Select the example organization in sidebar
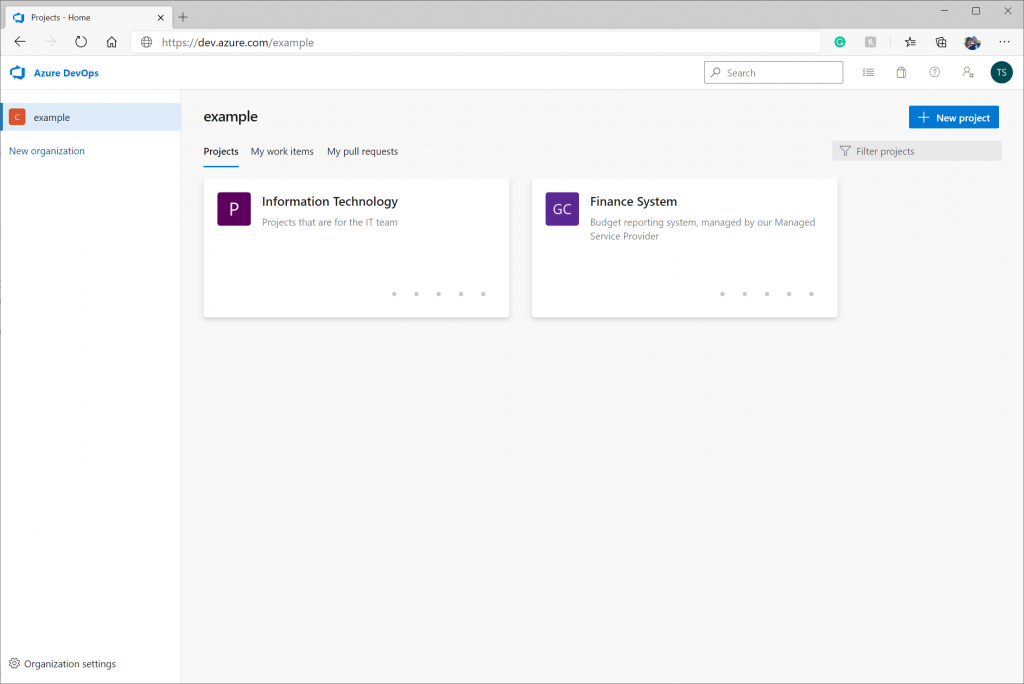 pos(91,117)
